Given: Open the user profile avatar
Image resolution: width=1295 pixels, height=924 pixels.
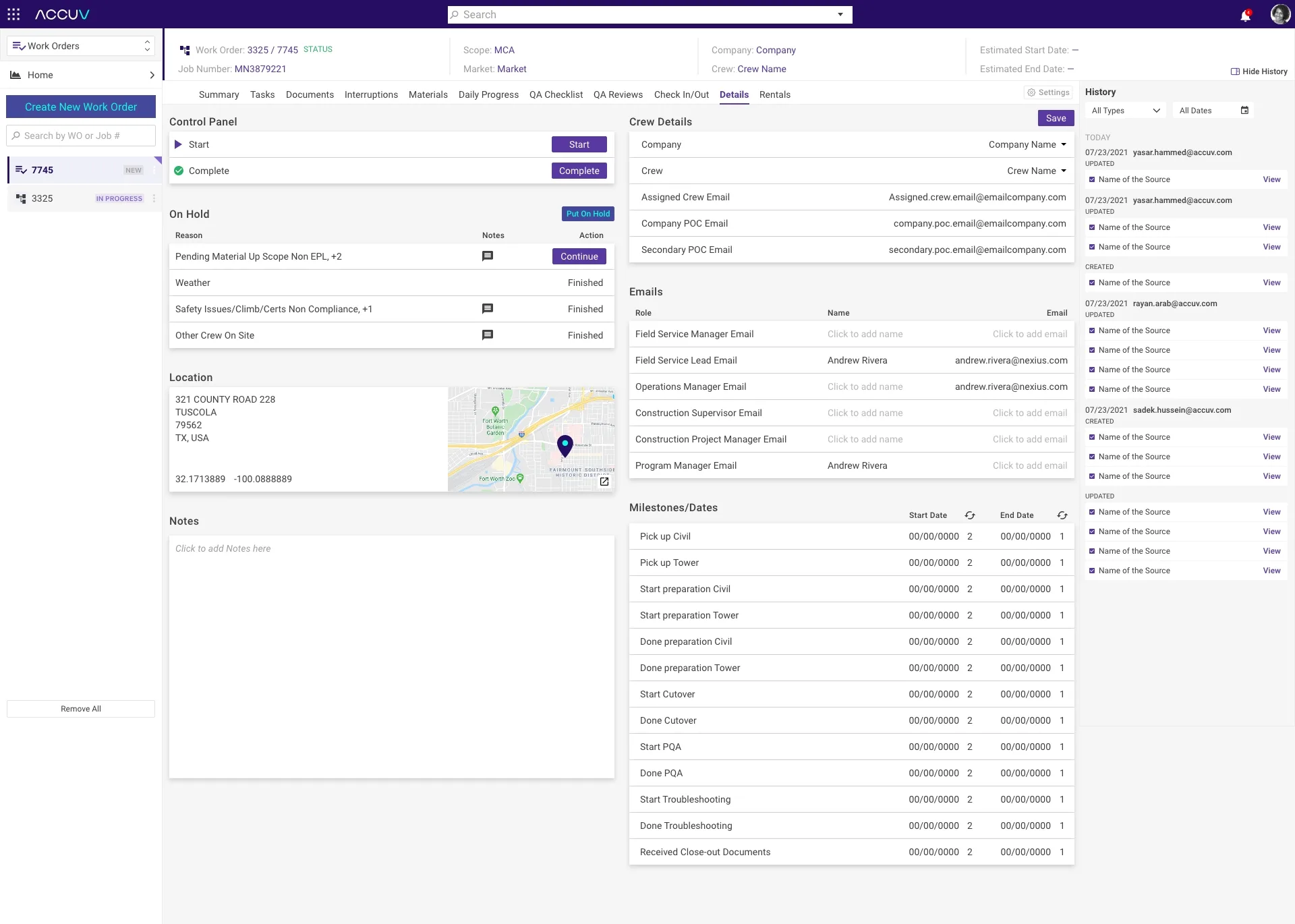Looking at the screenshot, I should [1279, 14].
